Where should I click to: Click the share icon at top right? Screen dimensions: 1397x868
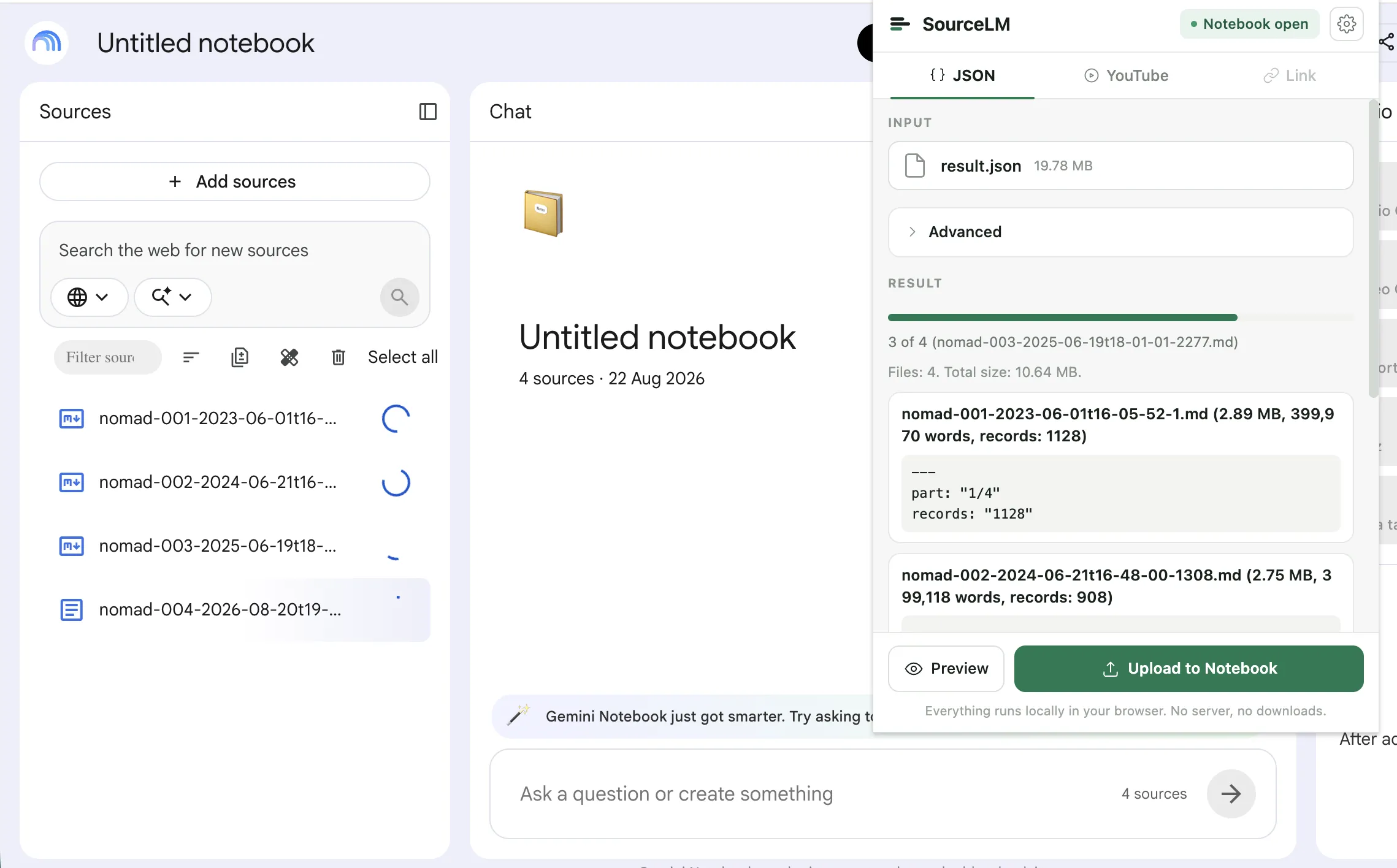click(1387, 42)
